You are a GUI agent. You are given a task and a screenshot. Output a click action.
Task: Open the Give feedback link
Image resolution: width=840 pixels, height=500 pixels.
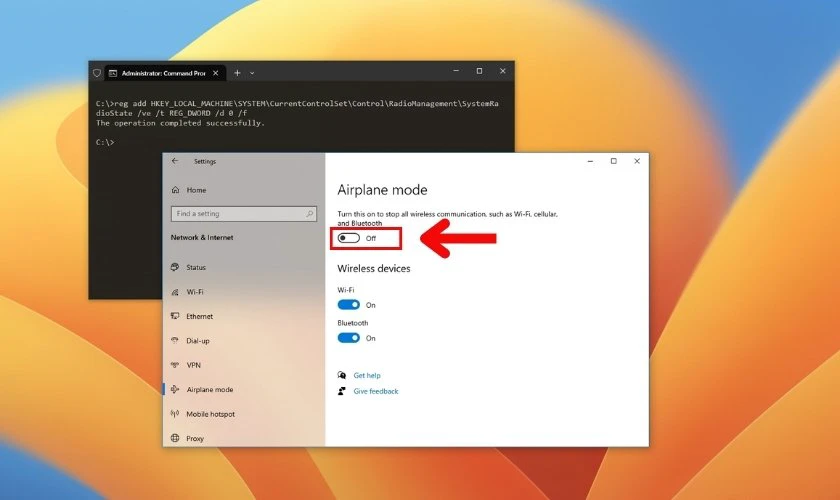point(376,392)
